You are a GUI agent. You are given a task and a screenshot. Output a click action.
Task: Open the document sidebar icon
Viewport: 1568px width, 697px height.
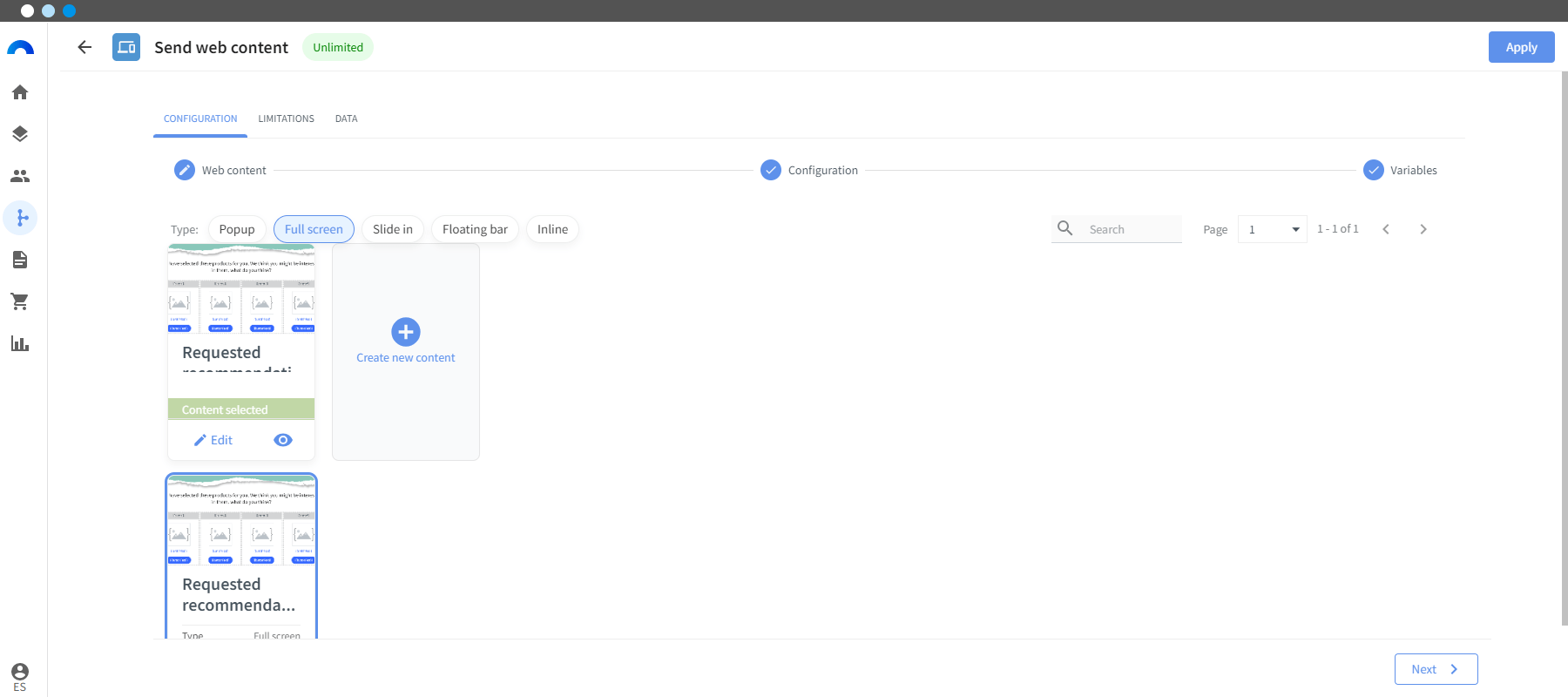(20, 260)
